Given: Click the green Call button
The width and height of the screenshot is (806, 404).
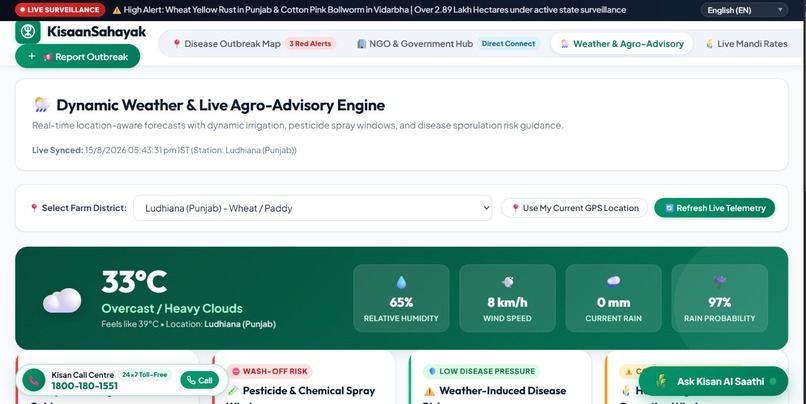Looking at the screenshot, I should click(199, 380).
